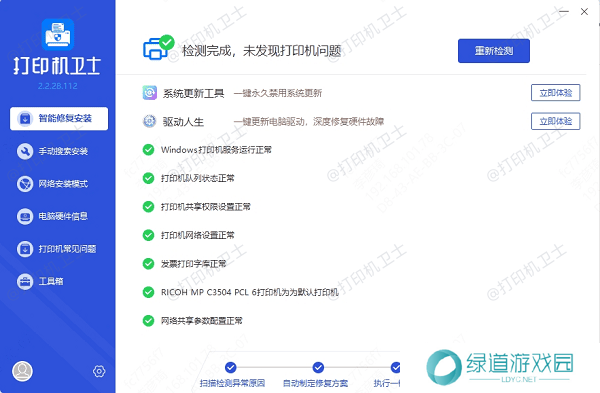Click the 驱动人生 title text

(x=183, y=122)
